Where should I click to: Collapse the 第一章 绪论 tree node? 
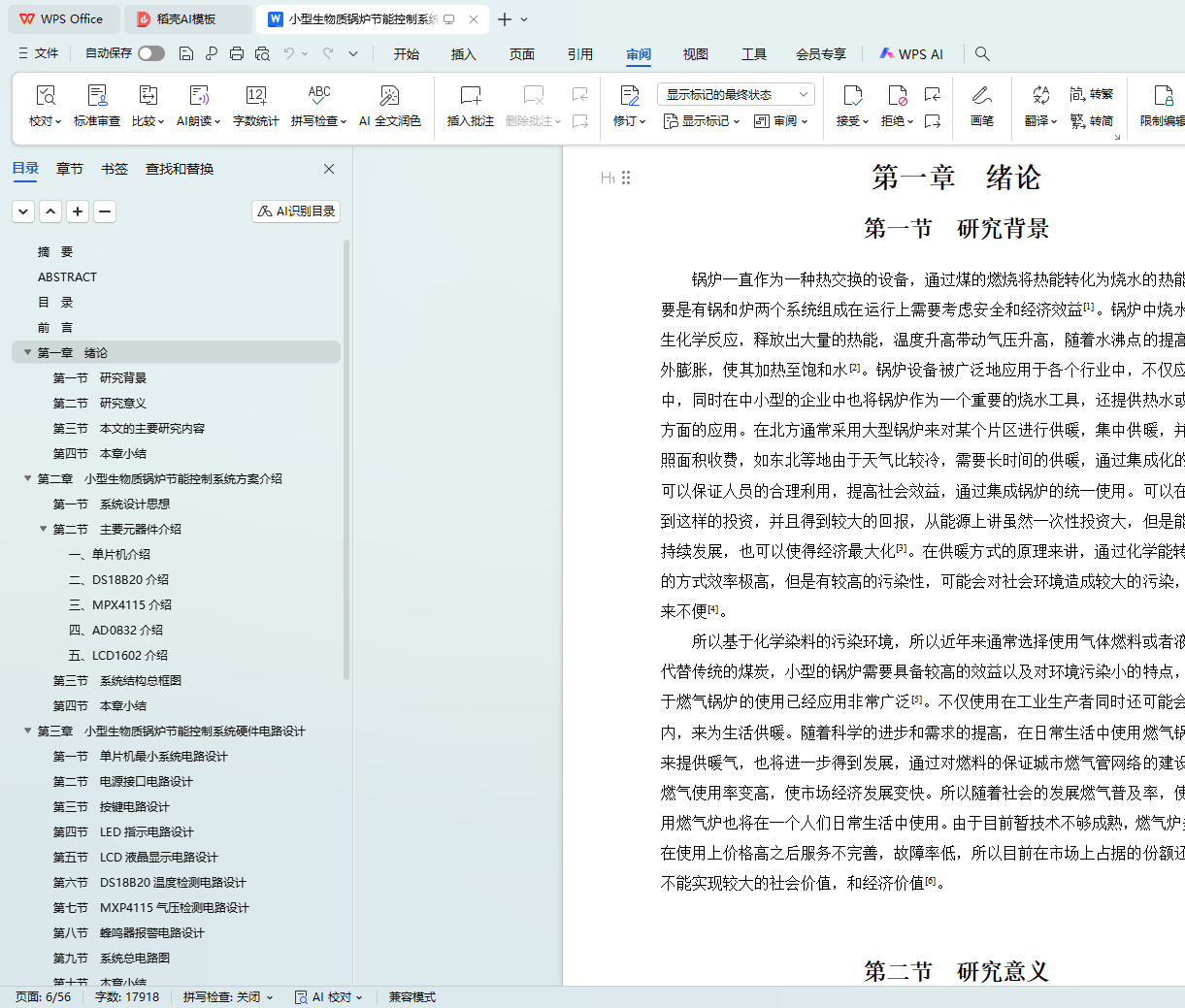click(x=28, y=353)
